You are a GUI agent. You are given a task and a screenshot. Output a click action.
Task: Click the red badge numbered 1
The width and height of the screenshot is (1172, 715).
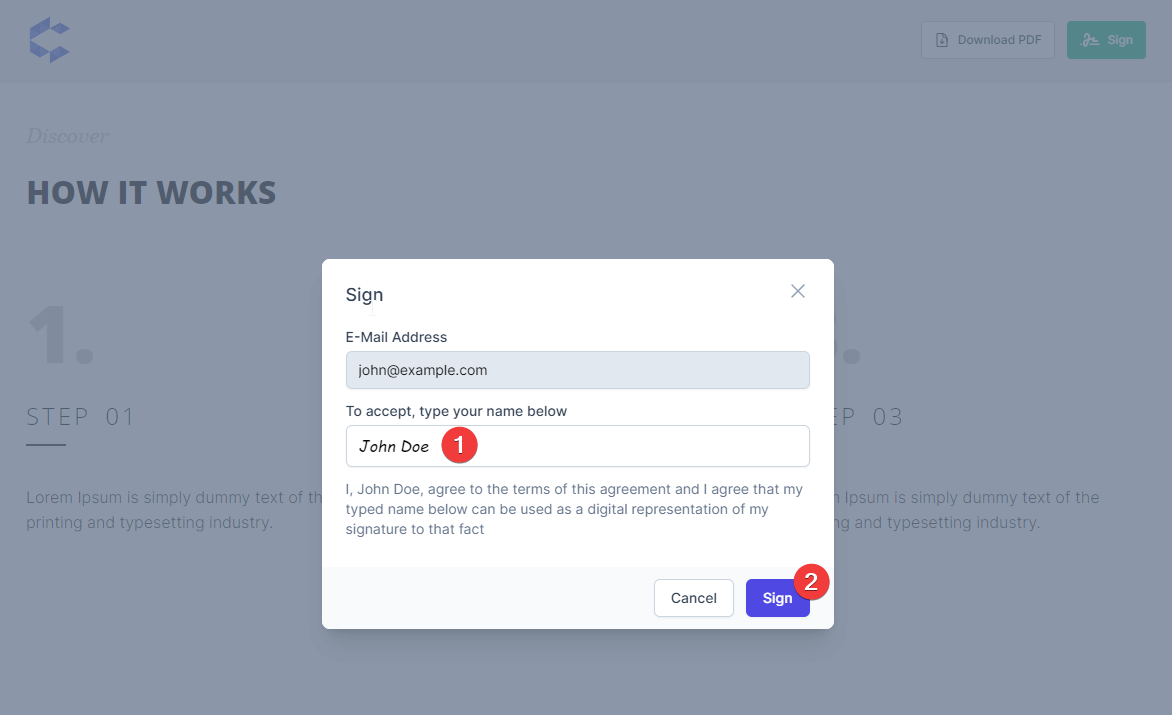coord(459,445)
